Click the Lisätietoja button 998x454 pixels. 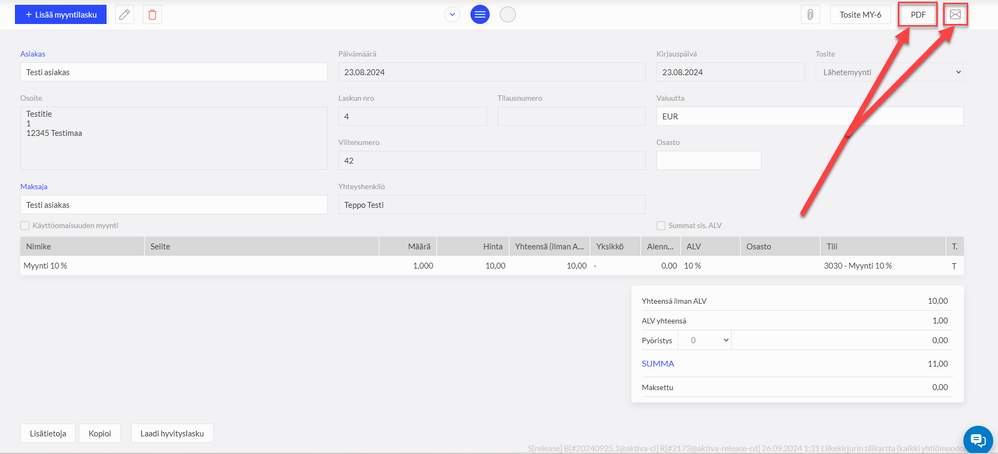(48, 433)
